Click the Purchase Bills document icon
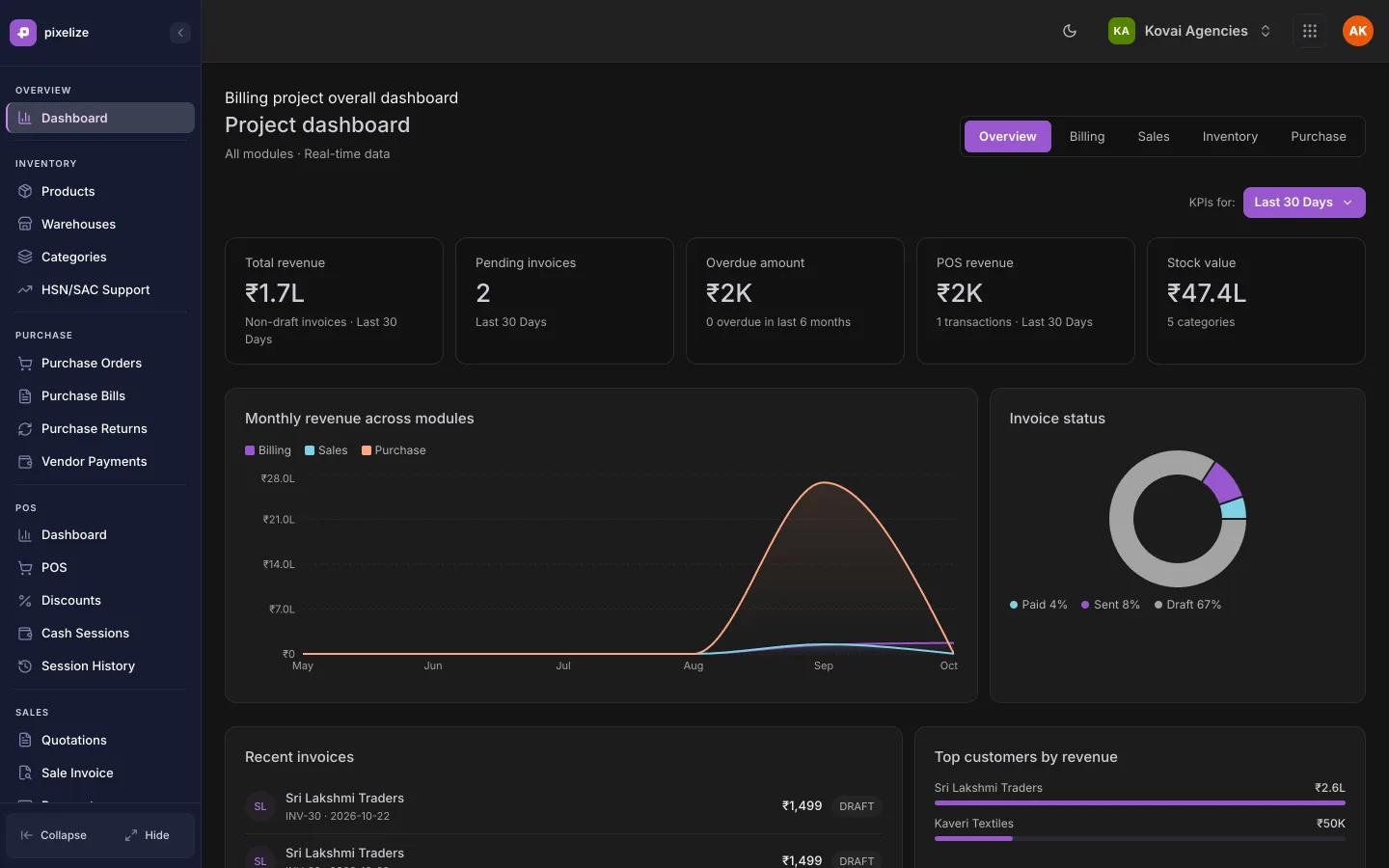Screen dimensions: 1389x868 pos(25,396)
